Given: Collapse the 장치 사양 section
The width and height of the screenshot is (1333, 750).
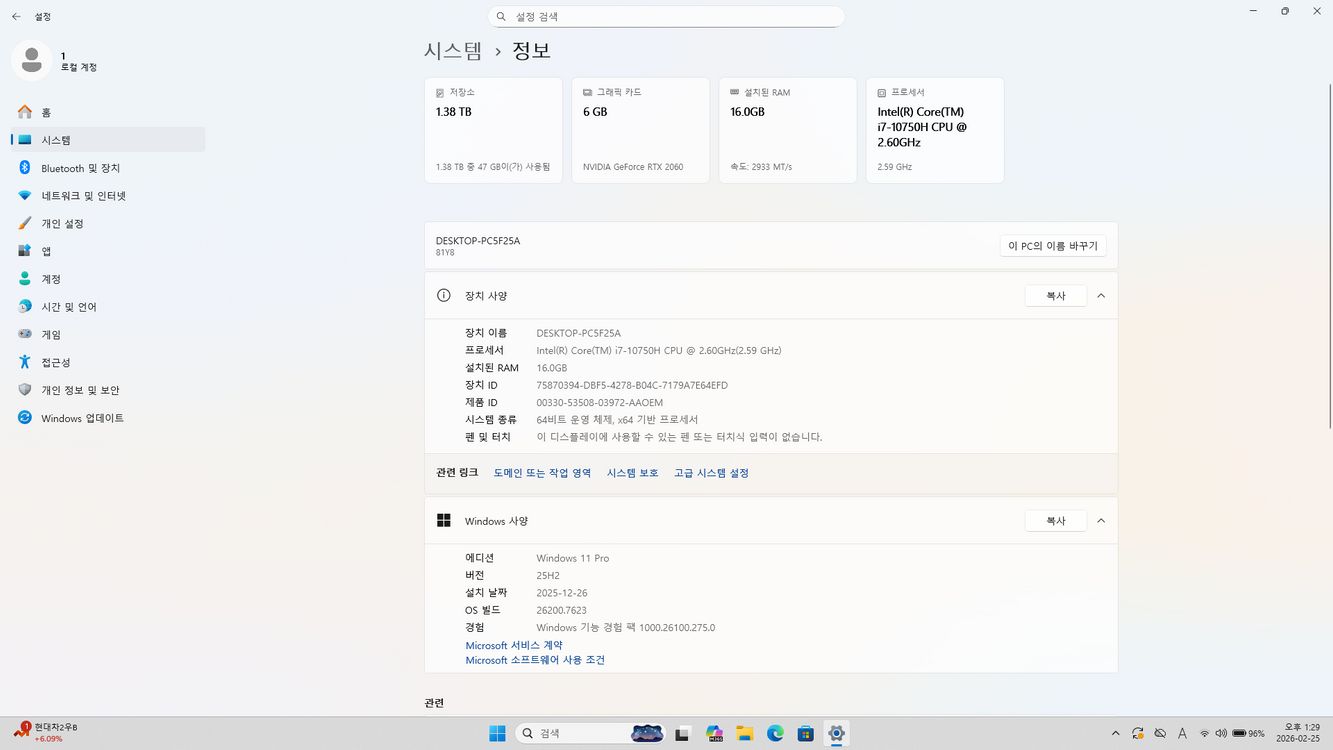Looking at the screenshot, I should coord(1100,295).
